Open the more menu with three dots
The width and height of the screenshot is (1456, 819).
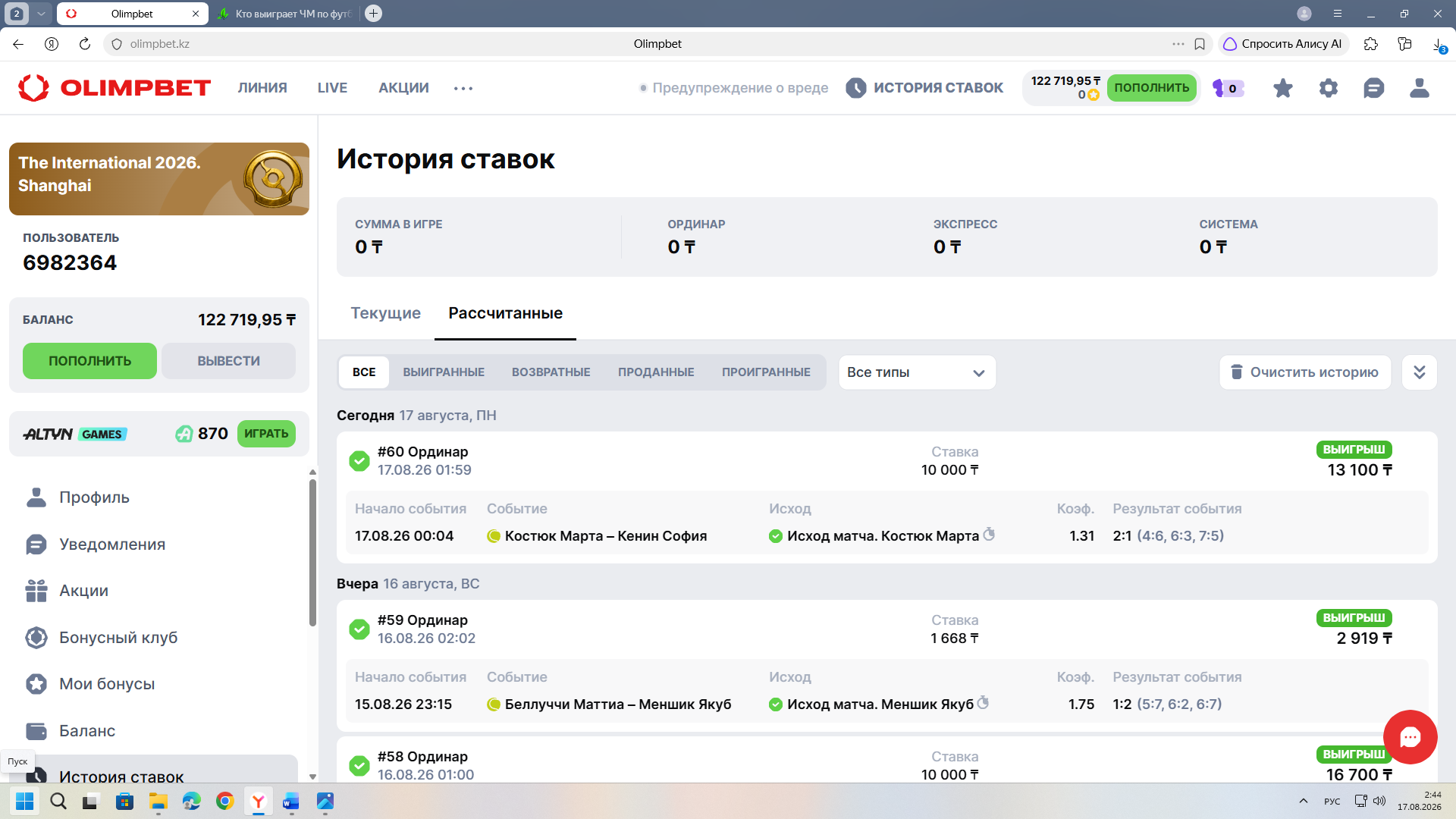463,88
